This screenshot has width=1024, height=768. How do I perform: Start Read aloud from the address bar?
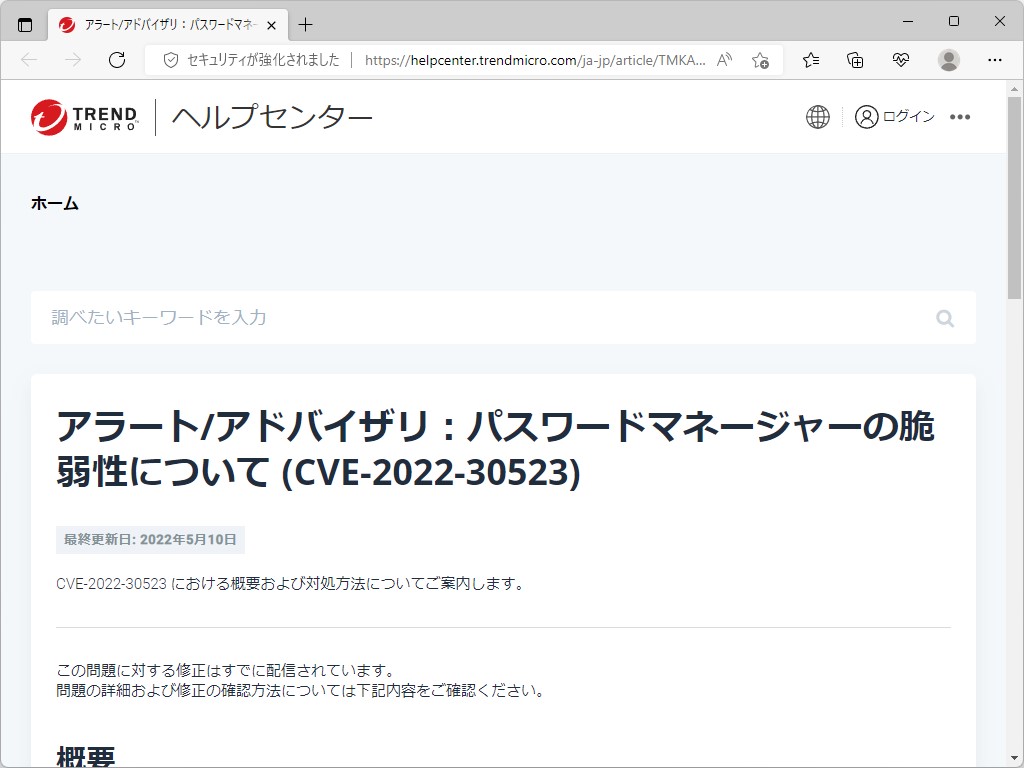point(723,60)
